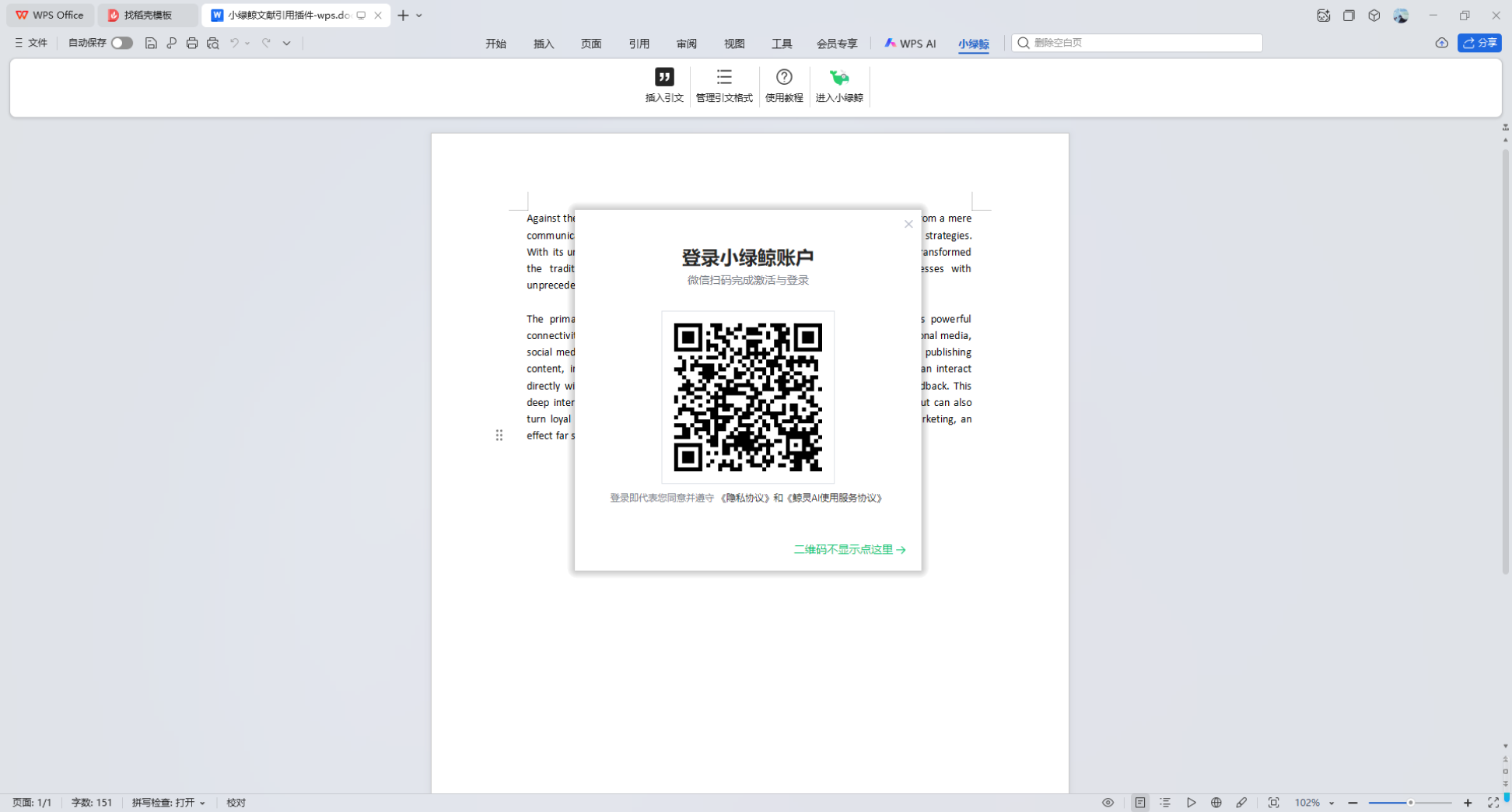Open the usage tutorial (使用教程) icon

pyautogui.click(x=783, y=78)
